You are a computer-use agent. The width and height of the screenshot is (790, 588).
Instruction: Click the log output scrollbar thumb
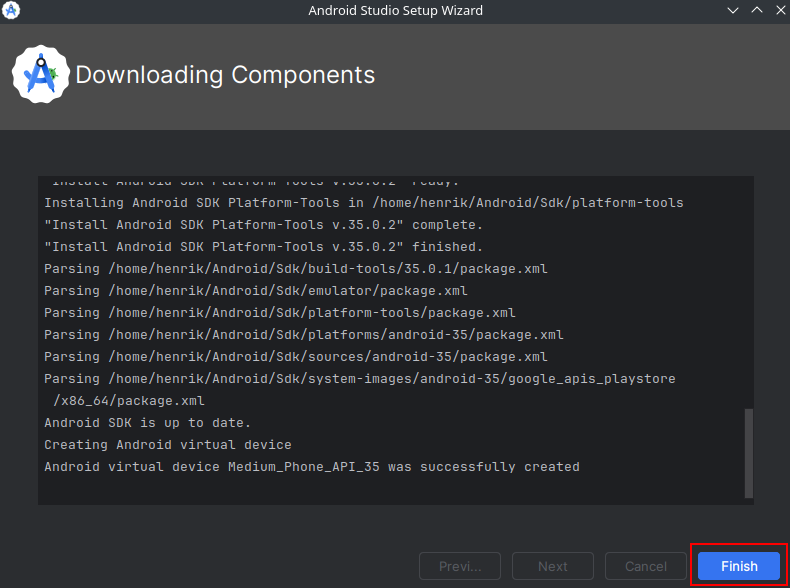(x=749, y=453)
